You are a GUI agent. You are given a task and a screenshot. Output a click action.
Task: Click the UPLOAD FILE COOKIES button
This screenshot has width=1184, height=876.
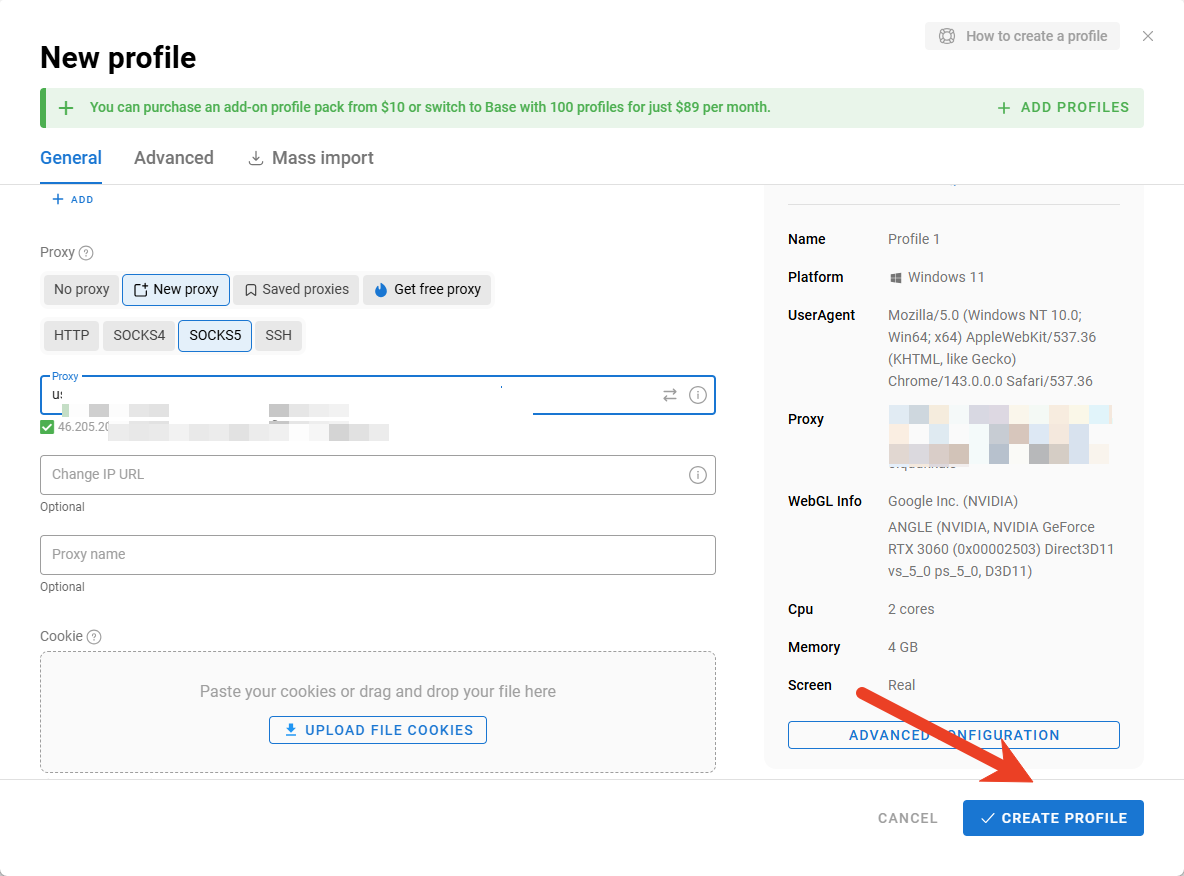tap(378, 730)
